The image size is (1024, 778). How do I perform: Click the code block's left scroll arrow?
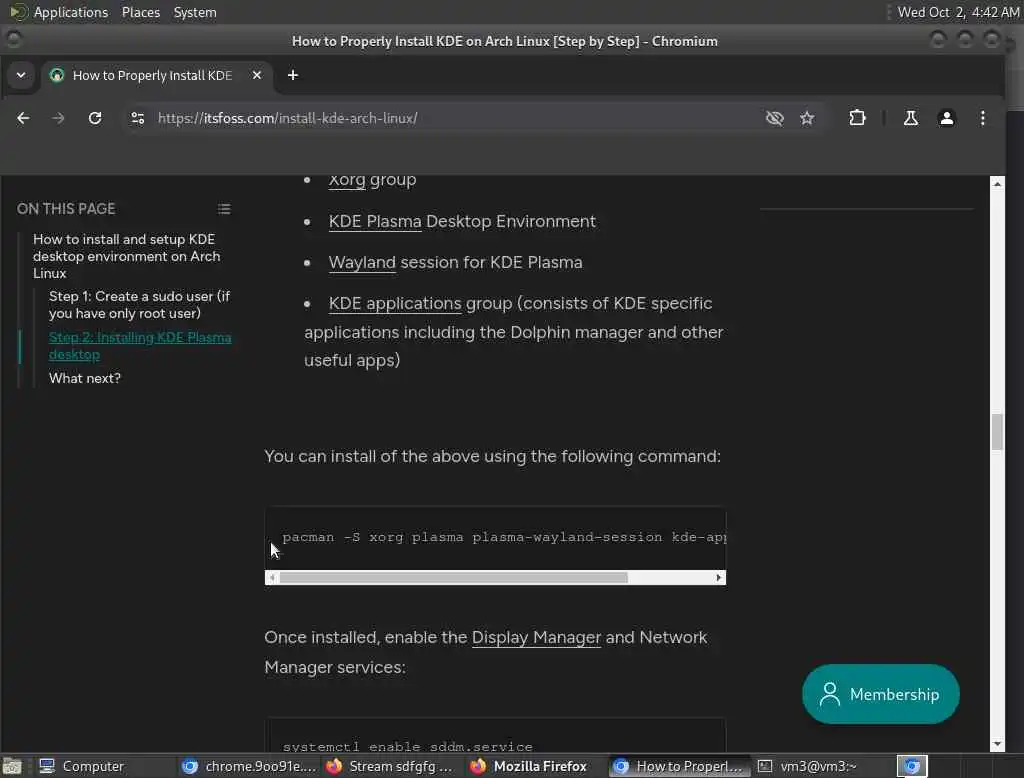pos(272,577)
